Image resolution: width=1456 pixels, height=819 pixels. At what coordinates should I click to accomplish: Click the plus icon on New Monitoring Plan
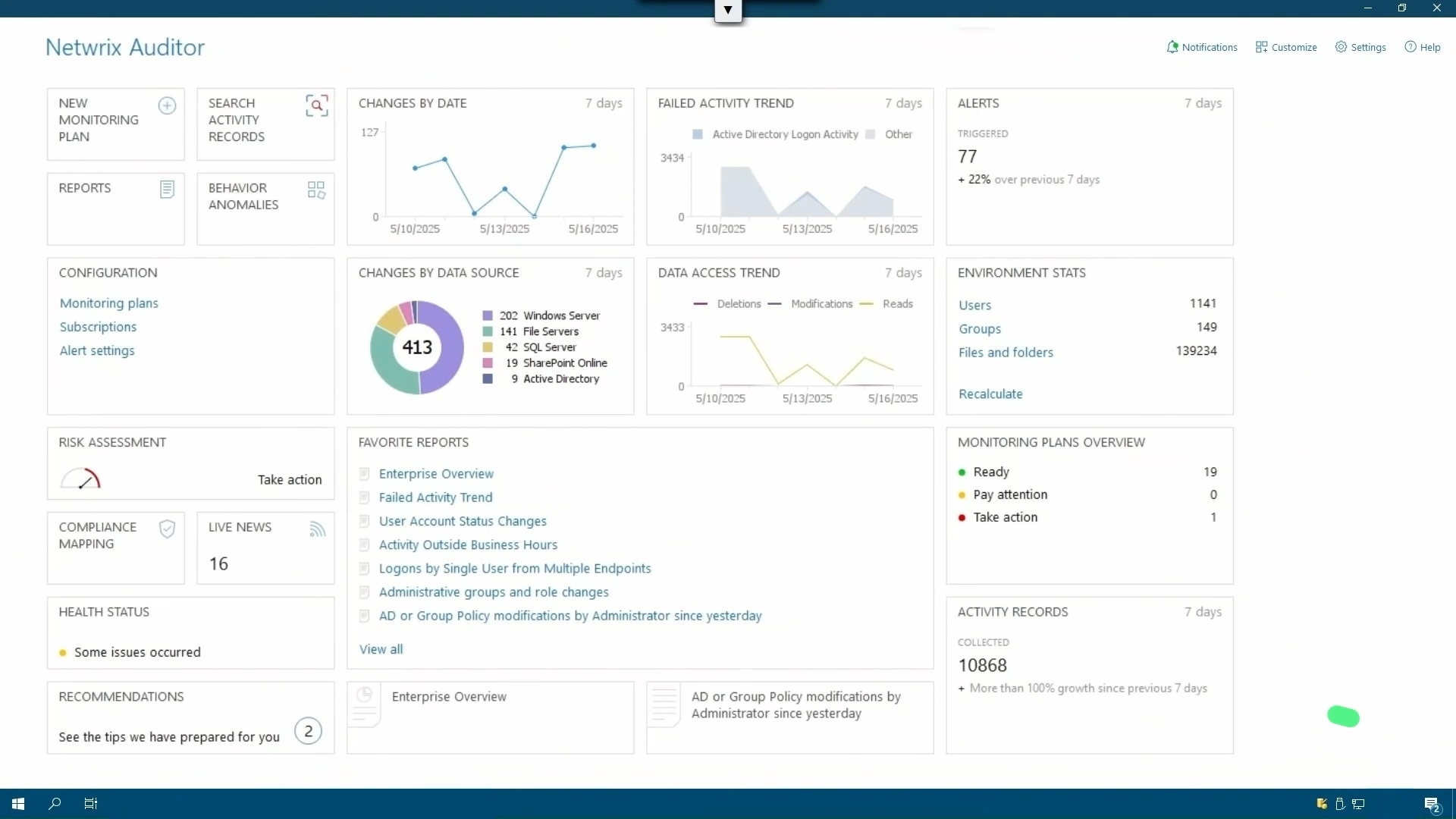click(x=167, y=105)
